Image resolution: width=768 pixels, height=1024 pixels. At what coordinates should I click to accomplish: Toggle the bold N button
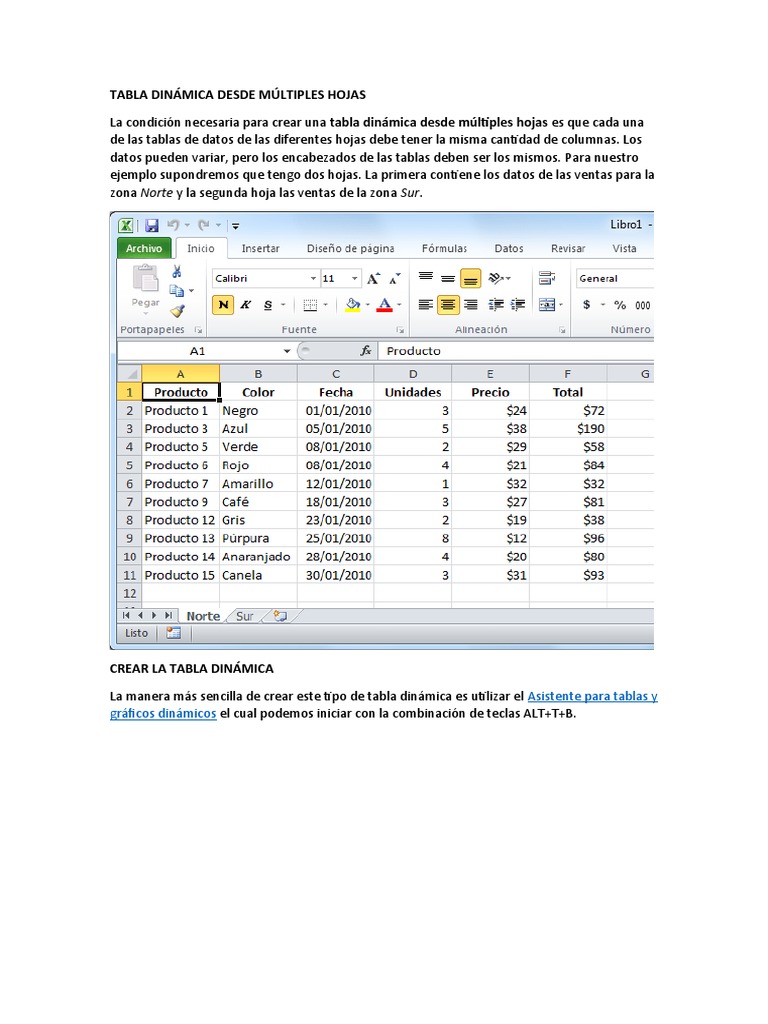click(223, 305)
